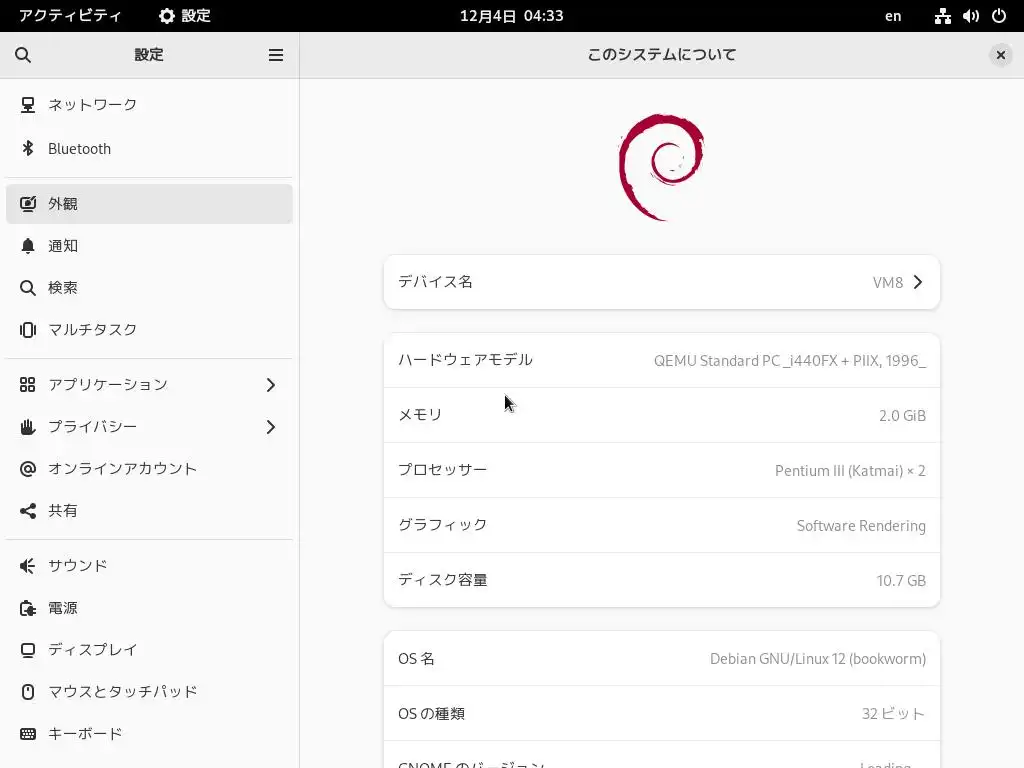Click OS type value 32 ビット

tap(893, 714)
